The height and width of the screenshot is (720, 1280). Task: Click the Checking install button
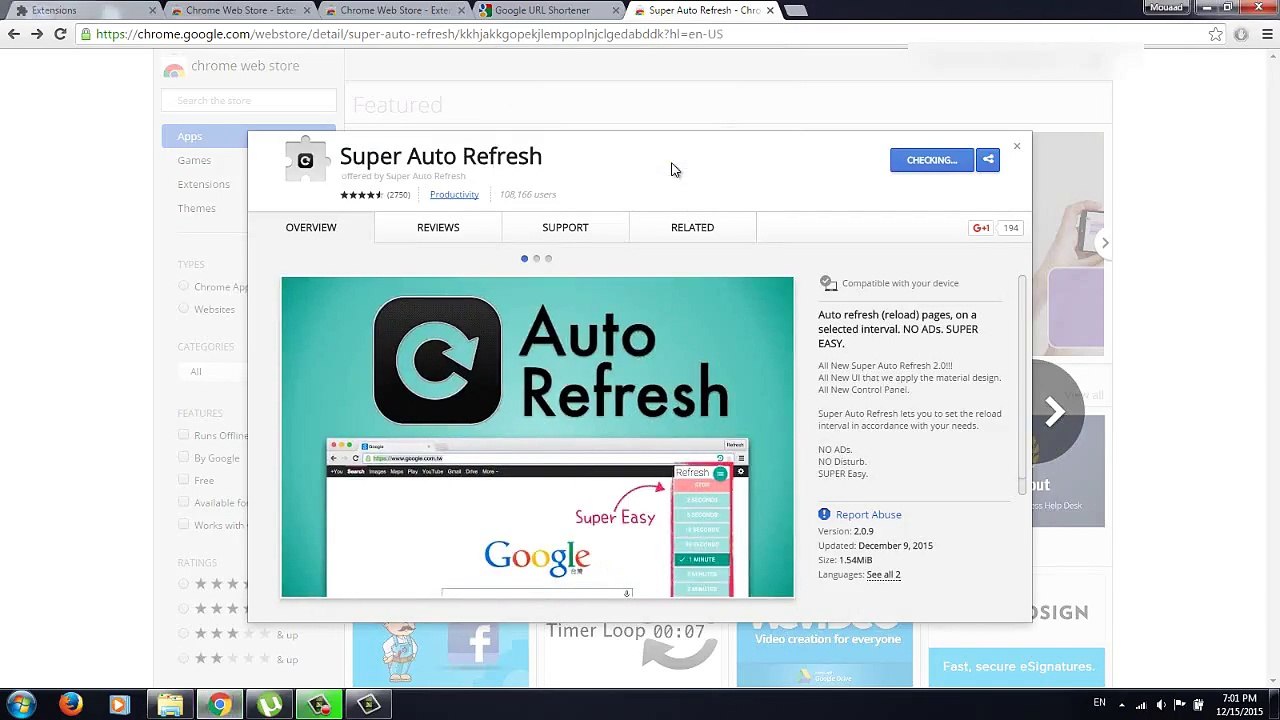click(x=932, y=160)
